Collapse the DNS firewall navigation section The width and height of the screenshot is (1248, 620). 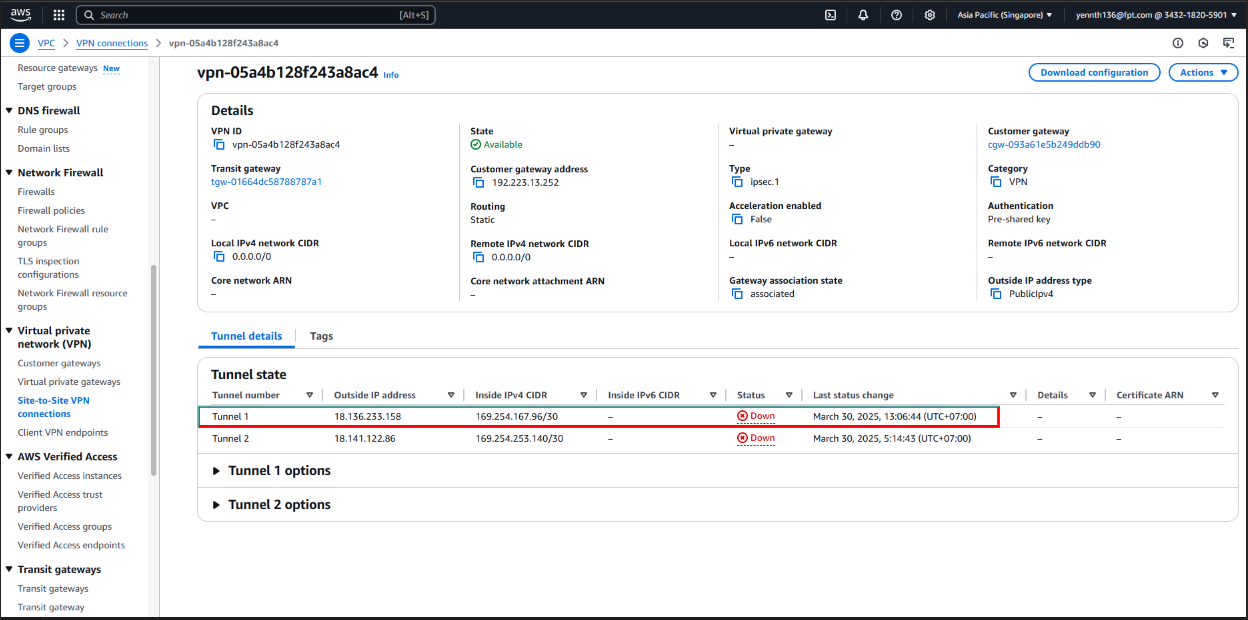point(9,111)
